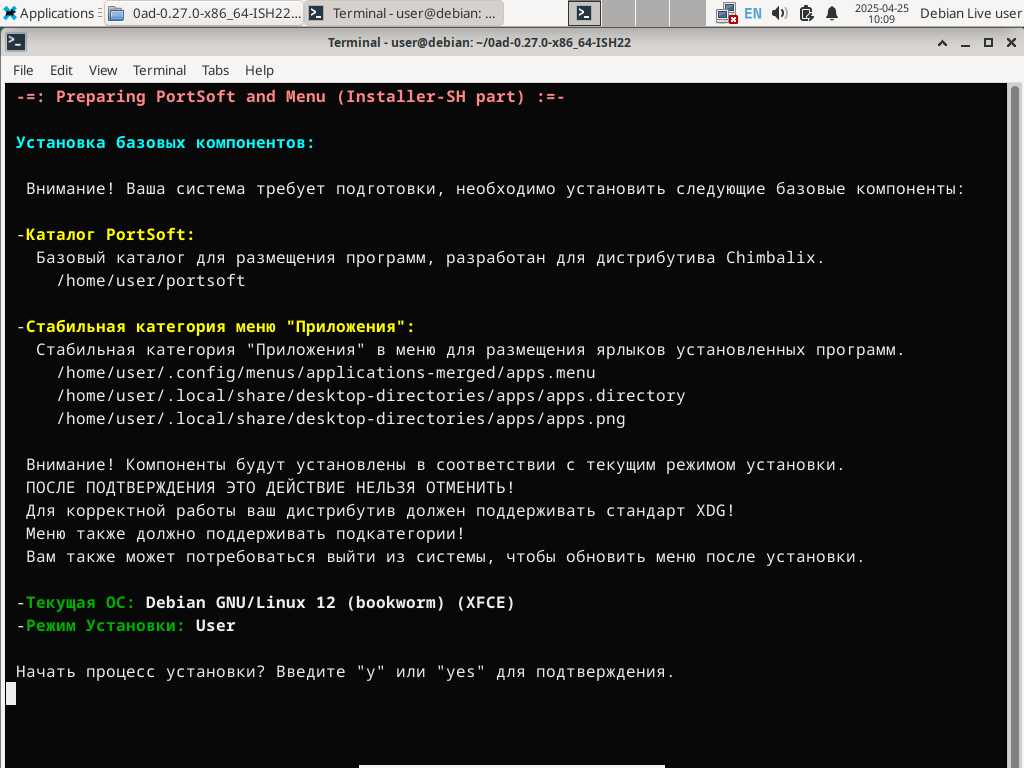
Task: Open the clock showing 2025-04-25 10:09
Action: pos(882,13)
